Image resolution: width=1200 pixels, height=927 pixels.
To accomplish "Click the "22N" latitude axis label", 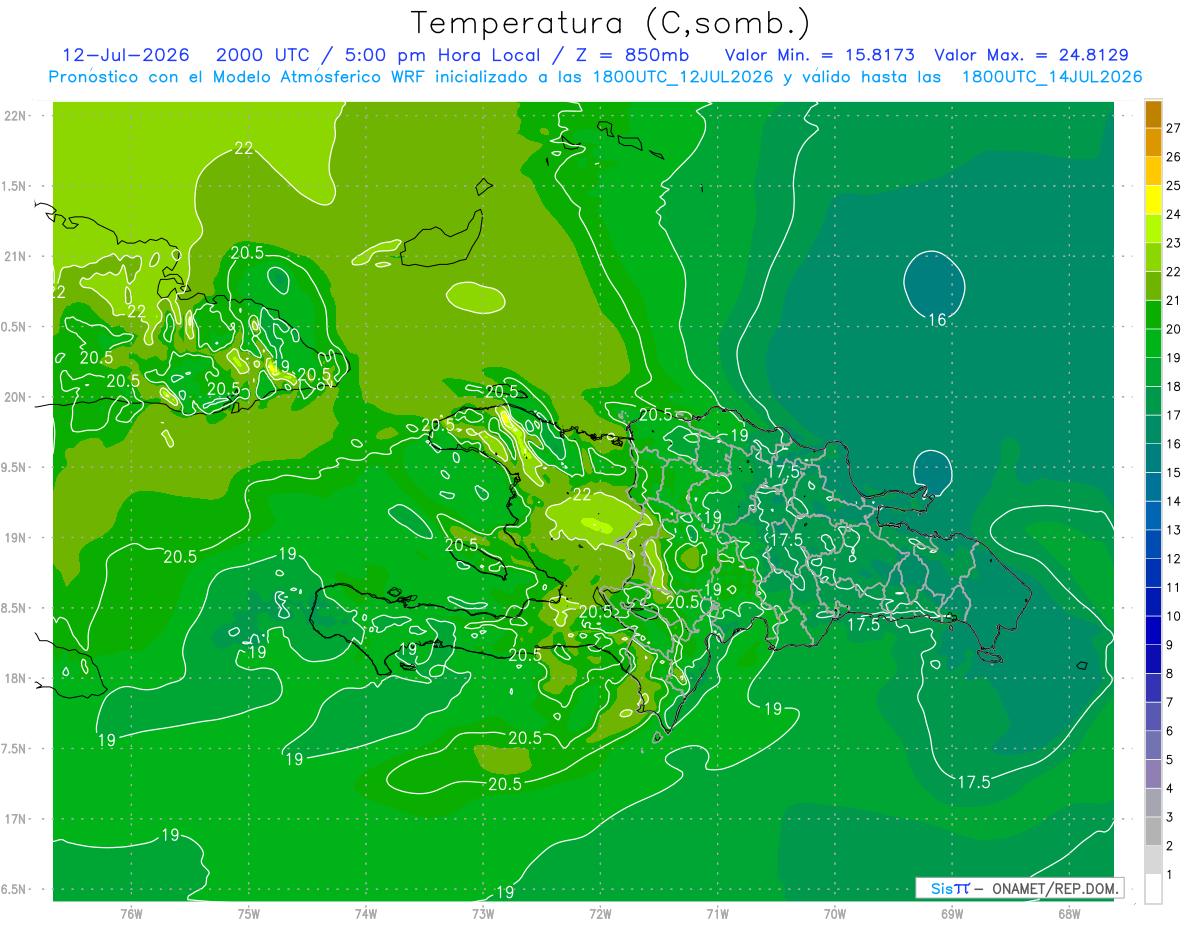I will 14,115.
